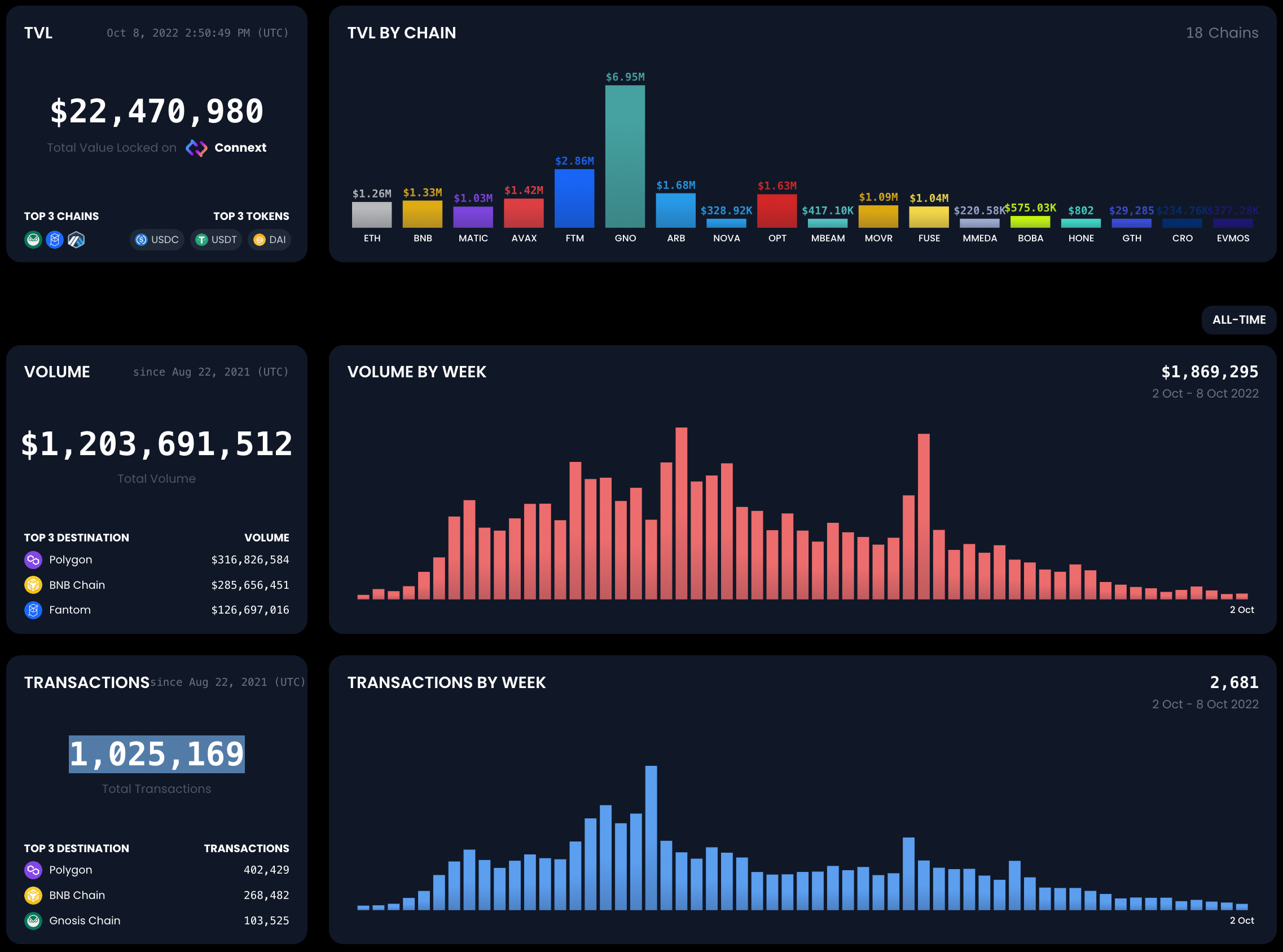The height and width of the screenshot is (952, 1283).
Task: Select the GNO bar in TVL by Chain
Action: [x=625, y=156]
